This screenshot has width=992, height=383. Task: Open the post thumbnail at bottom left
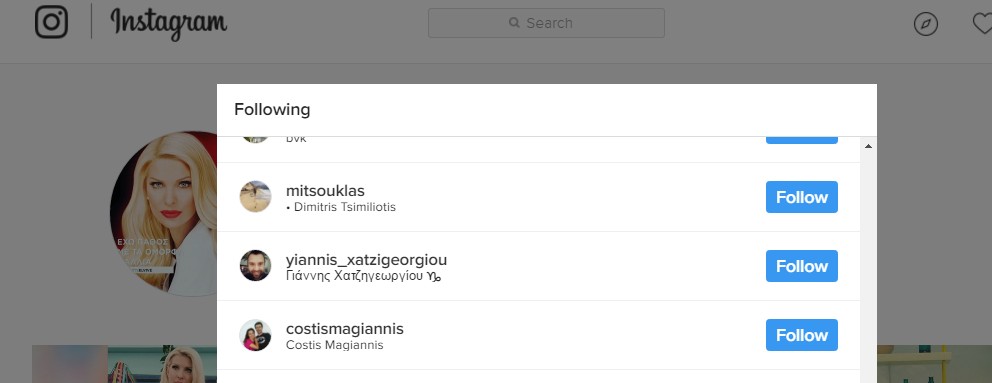click(125, 364)
